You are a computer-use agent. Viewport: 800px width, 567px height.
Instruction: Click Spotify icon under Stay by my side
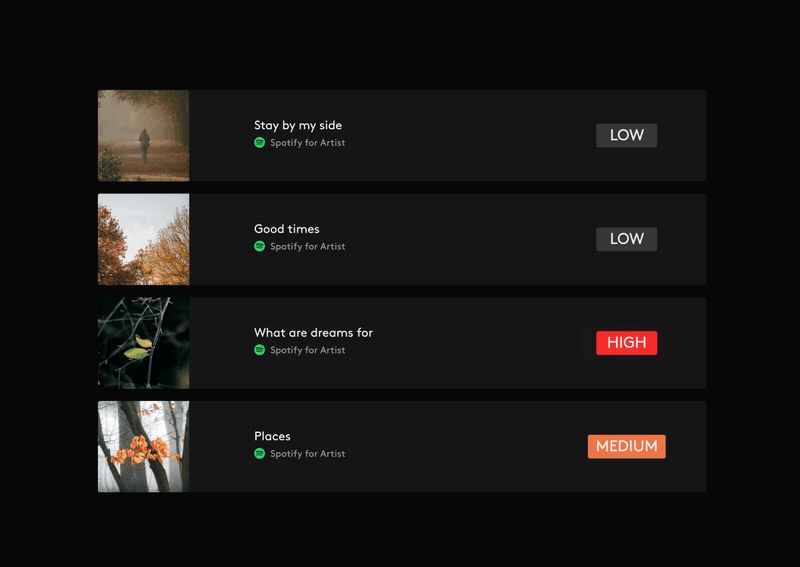(260, 143)
